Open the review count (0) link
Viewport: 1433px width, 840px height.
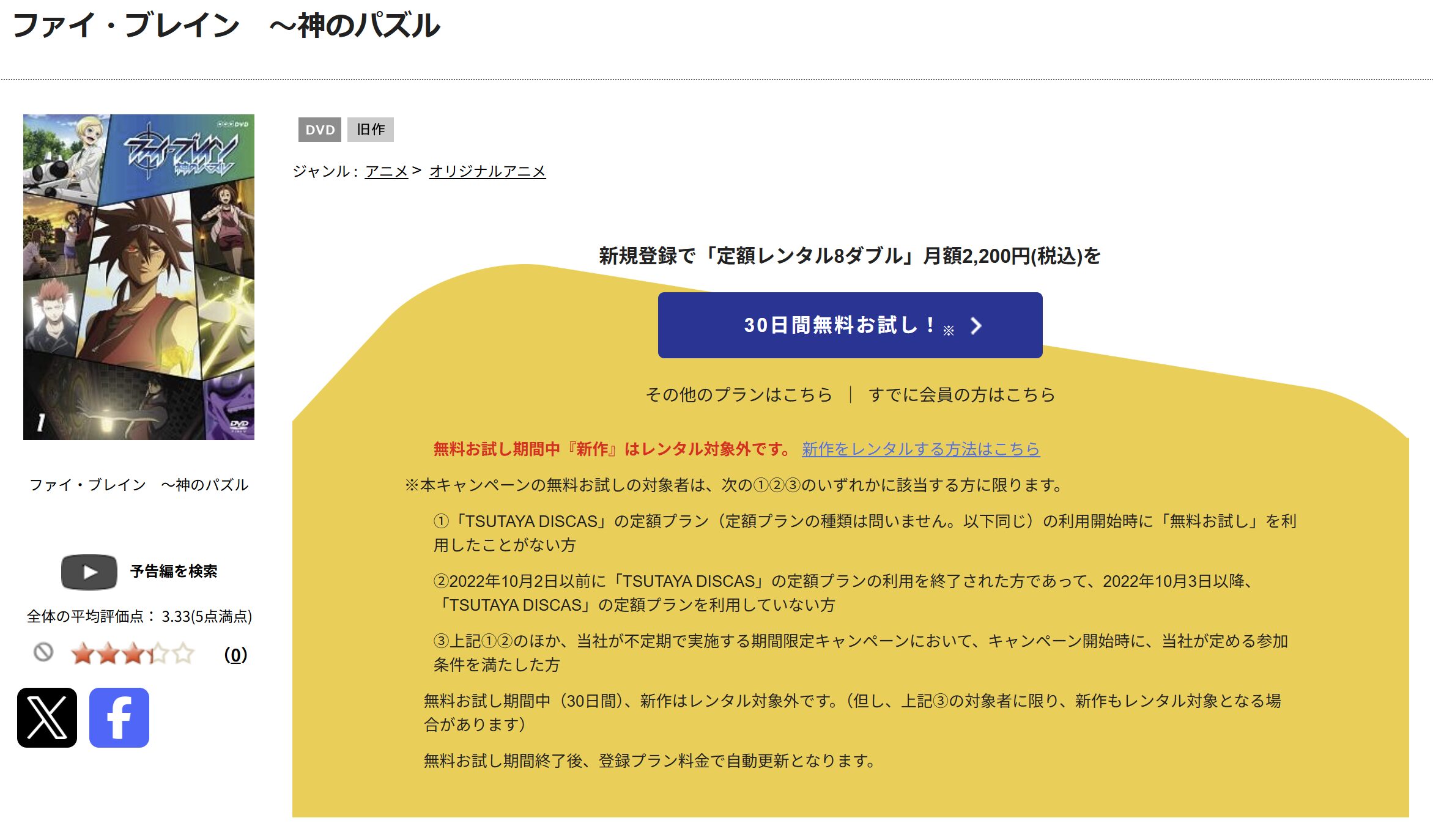pos(235,655)
